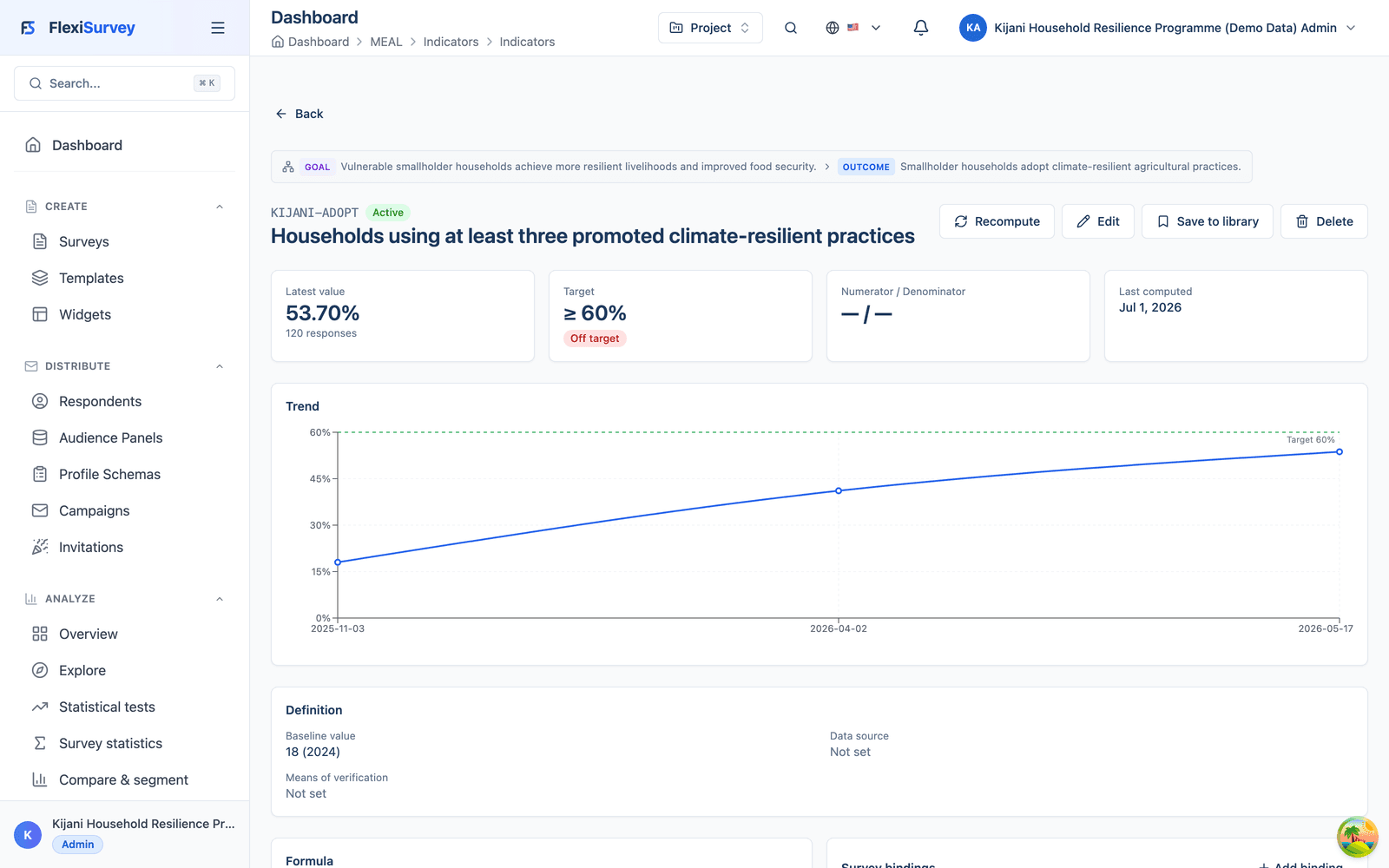Click the Templates layers icon
The image size is (1389, 868).
tap(40, 278)
